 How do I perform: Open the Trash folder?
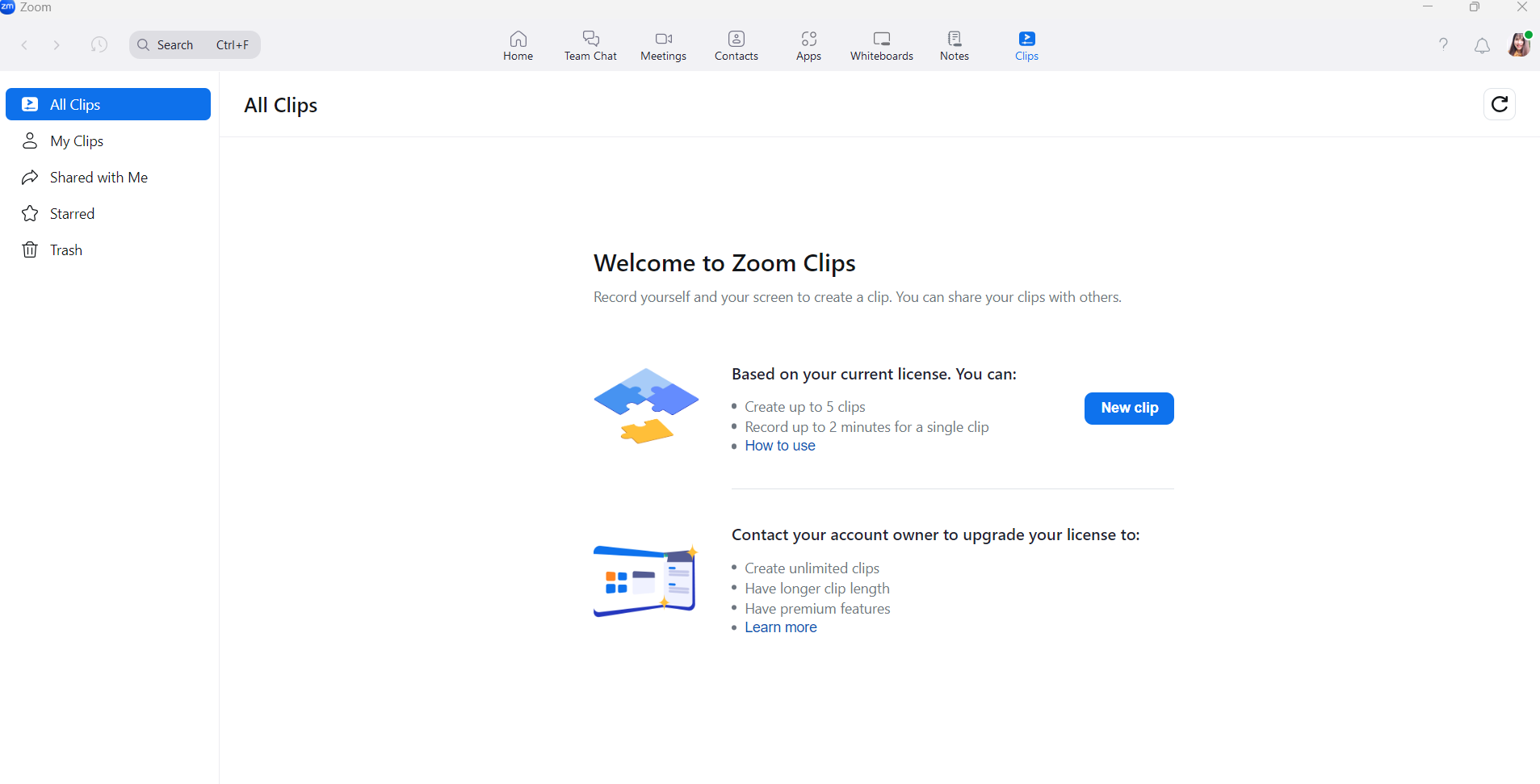pos(65,250)
